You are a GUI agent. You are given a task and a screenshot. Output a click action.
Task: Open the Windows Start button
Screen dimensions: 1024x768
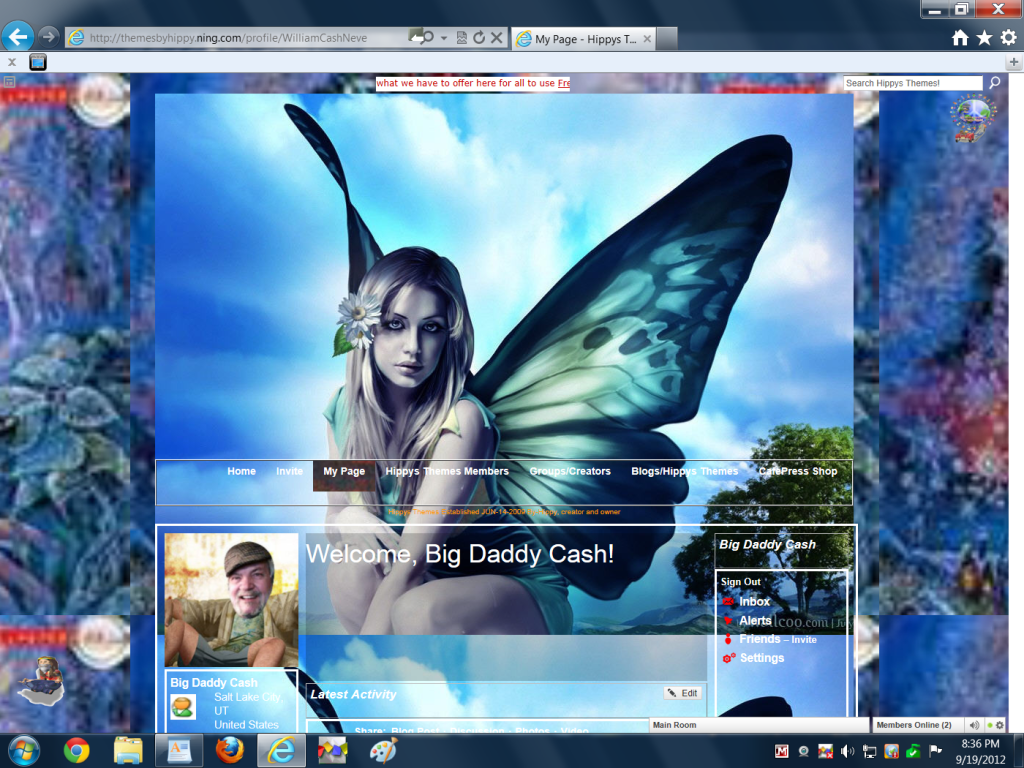[24, 750]
